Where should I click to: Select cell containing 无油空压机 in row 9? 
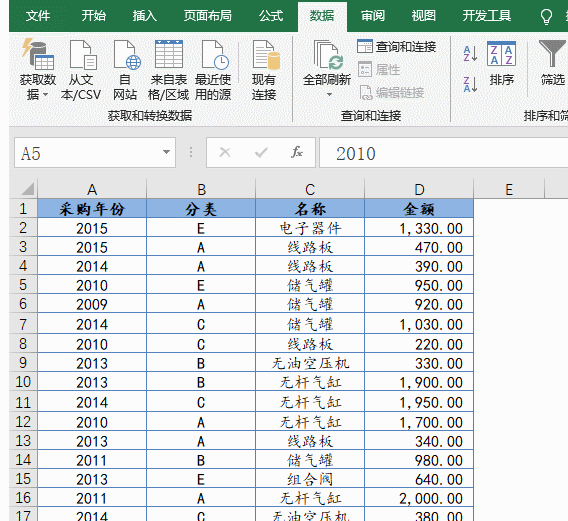click(310, 363)
